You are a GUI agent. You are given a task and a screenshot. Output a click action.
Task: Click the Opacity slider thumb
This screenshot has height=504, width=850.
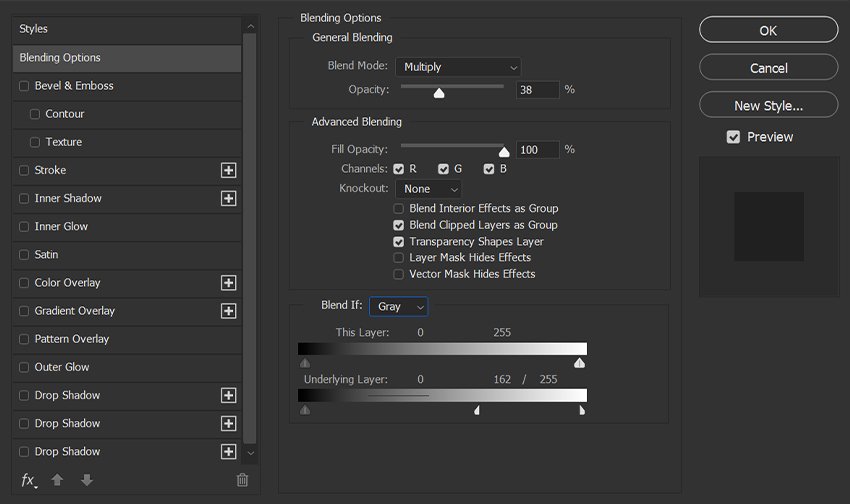pyautogui.click(x=439, y=93)
